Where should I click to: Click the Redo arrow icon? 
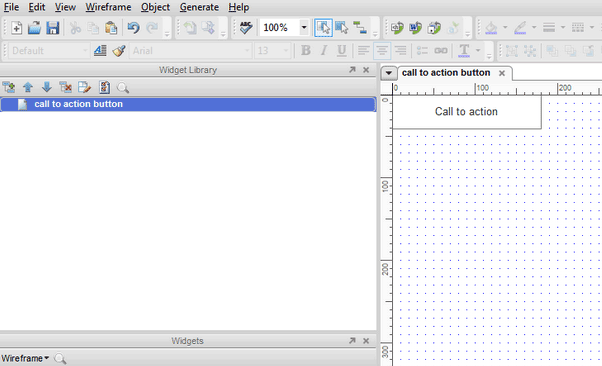tap(152, 28)
